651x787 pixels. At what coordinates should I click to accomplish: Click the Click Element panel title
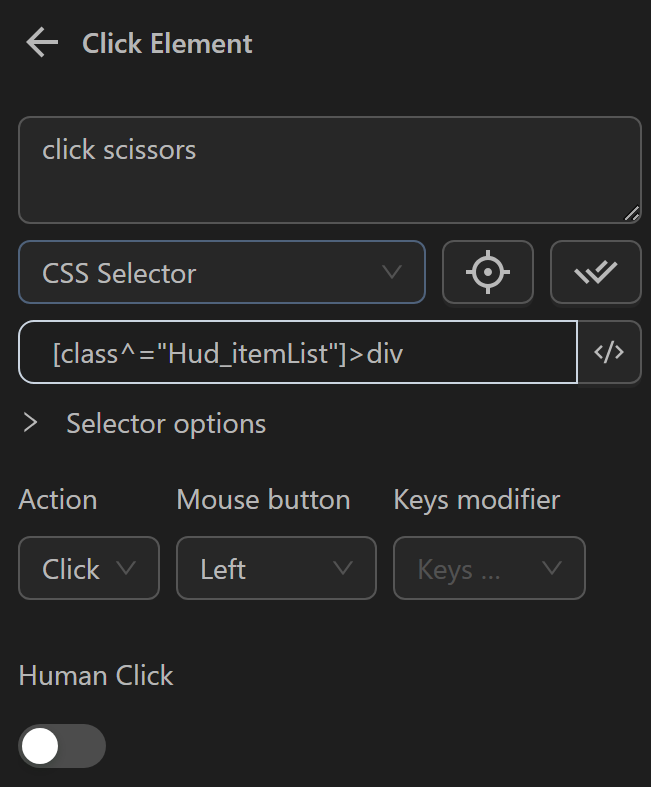pyautogui.click(x=167, y=43)
